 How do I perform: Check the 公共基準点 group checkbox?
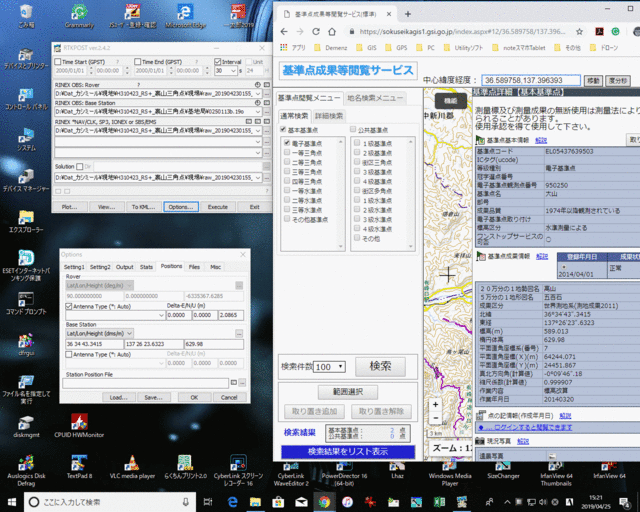353,129
